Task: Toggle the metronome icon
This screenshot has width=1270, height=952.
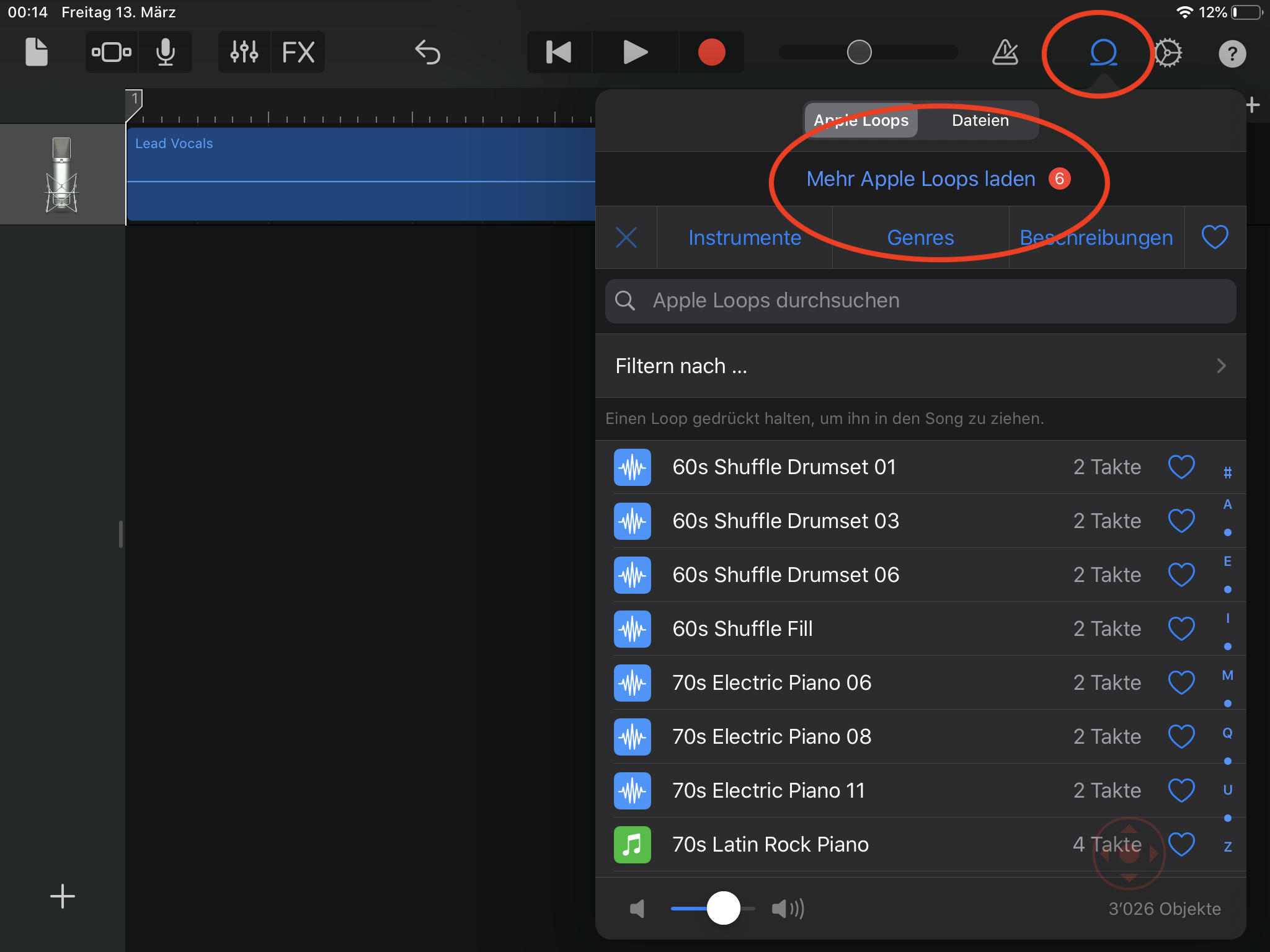Action: click(1005, 52)
